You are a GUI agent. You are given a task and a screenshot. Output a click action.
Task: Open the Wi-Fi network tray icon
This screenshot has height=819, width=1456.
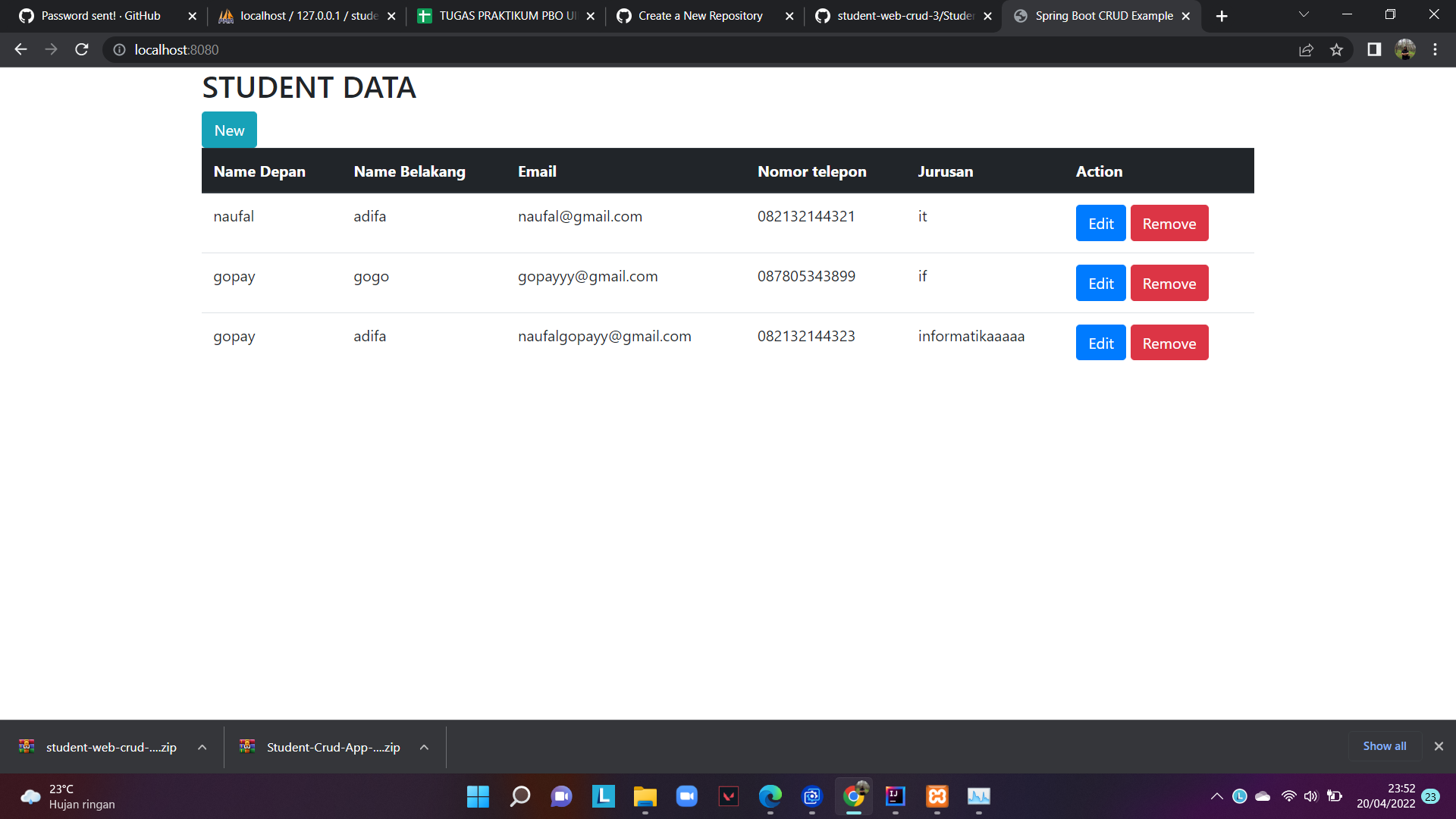1288,796
